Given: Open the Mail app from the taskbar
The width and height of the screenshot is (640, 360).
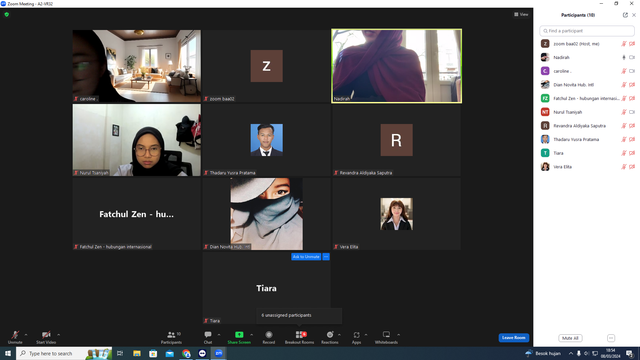Looking at the screenshot, I should (169, 353).
